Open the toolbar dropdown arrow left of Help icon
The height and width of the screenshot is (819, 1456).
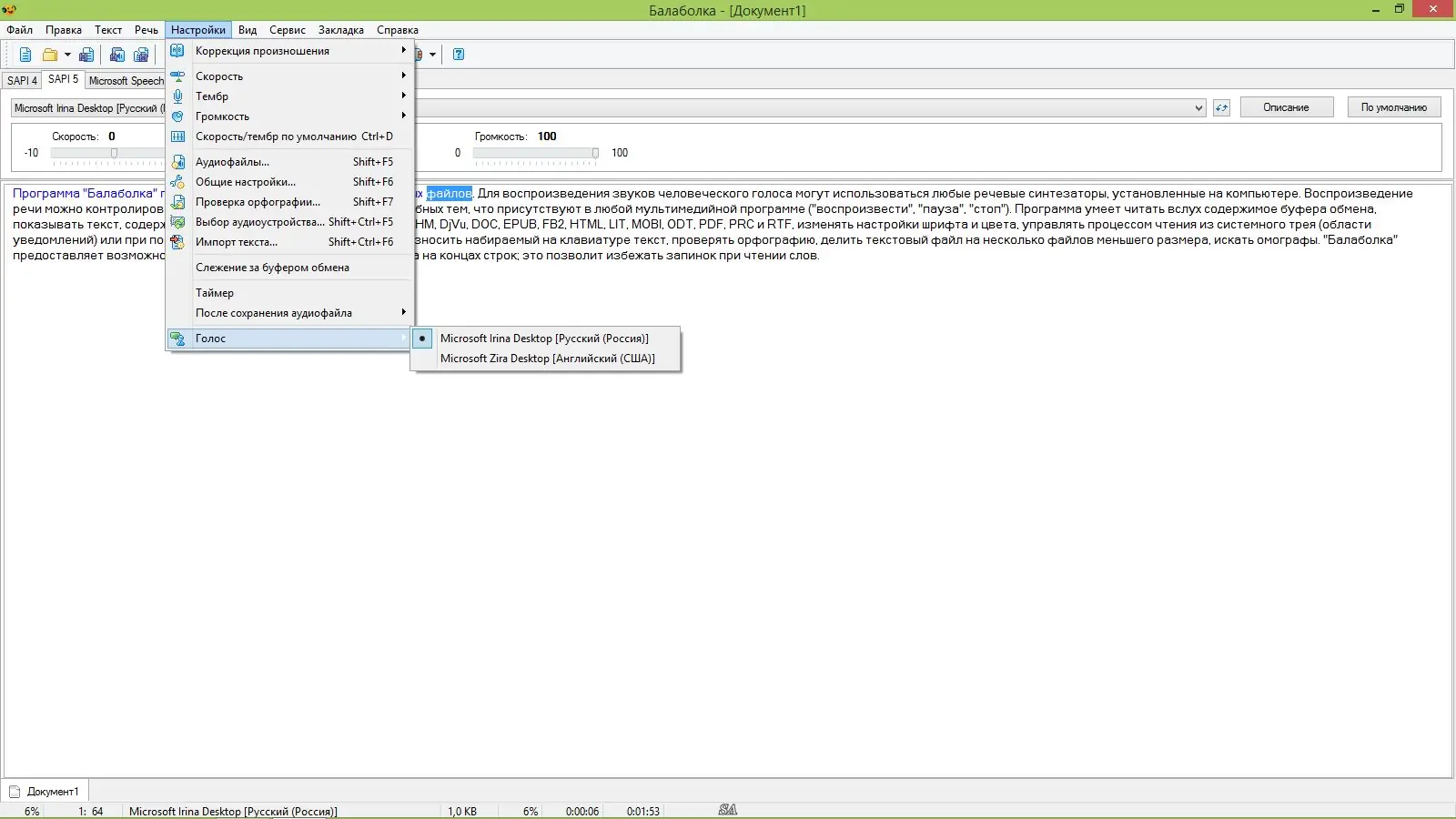(x=432, y=55)
